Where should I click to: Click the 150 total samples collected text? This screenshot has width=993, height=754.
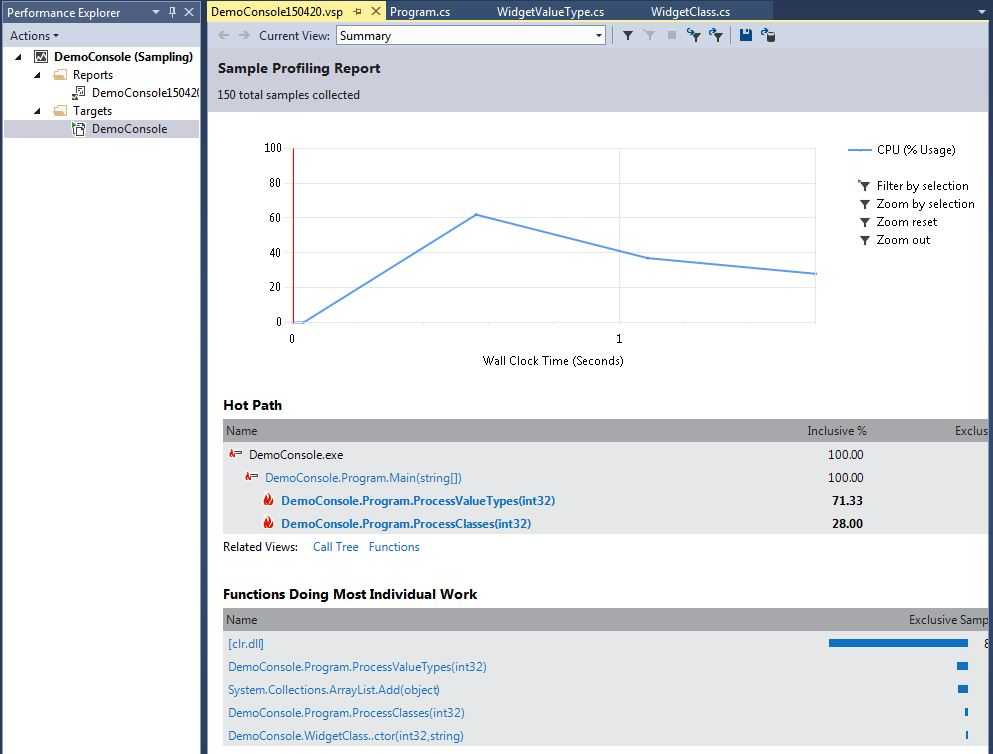[289, 95]
